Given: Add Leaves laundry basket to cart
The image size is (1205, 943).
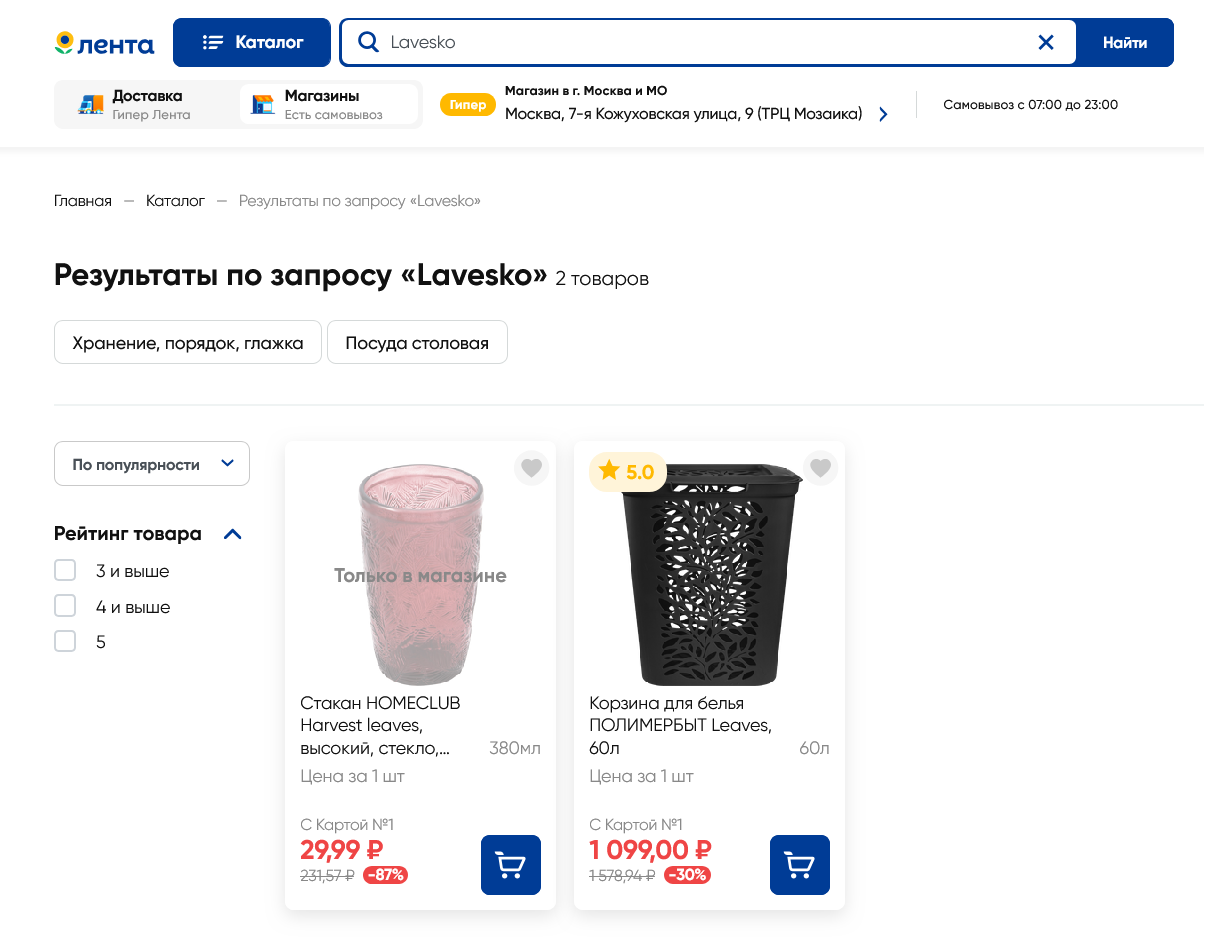Looking at the screenshot, I should pos(799,865).
